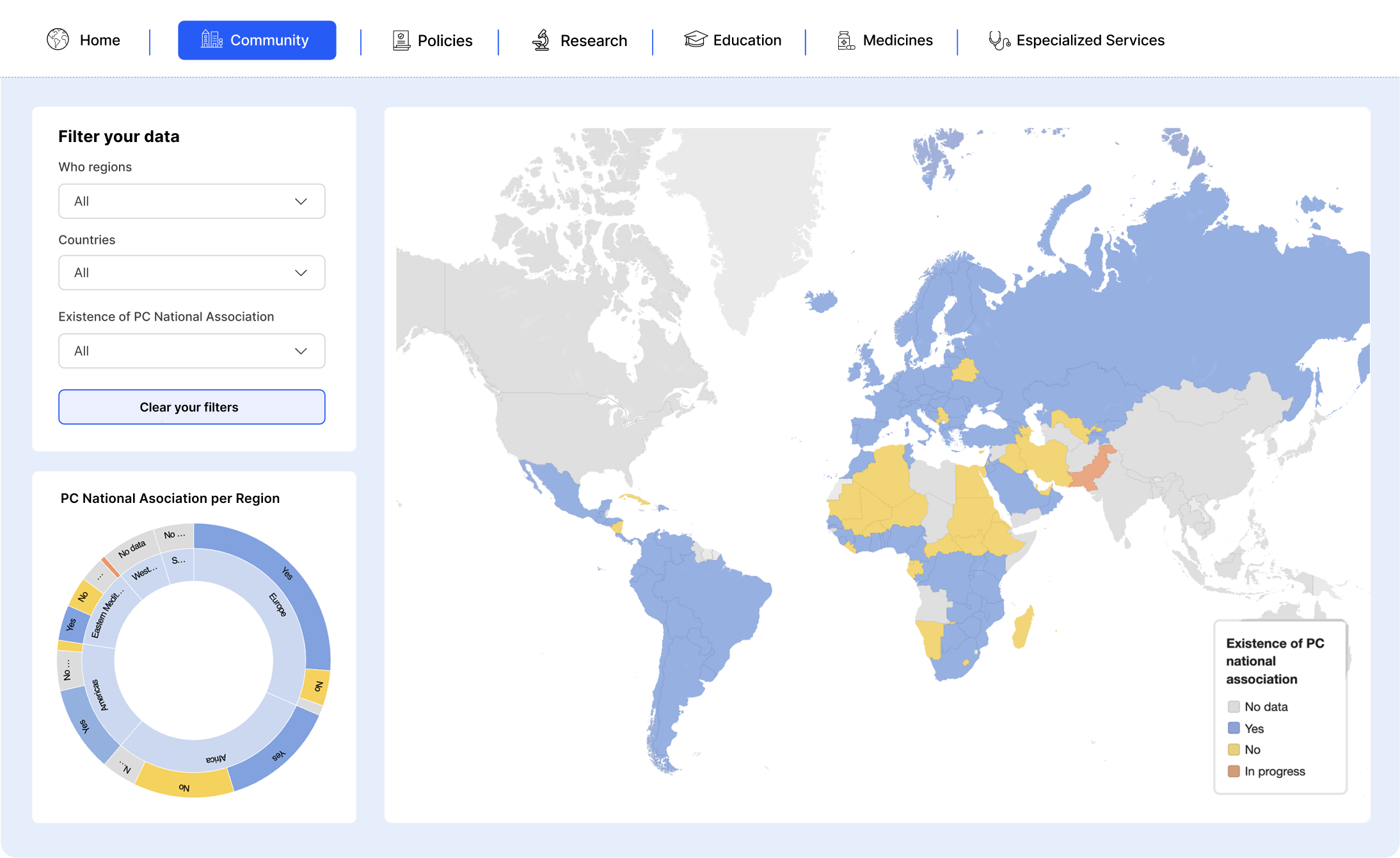Click the stethoscope Especialized Services icon
Viewport: 1400px width, 858px height.
(x=999, y=40)
